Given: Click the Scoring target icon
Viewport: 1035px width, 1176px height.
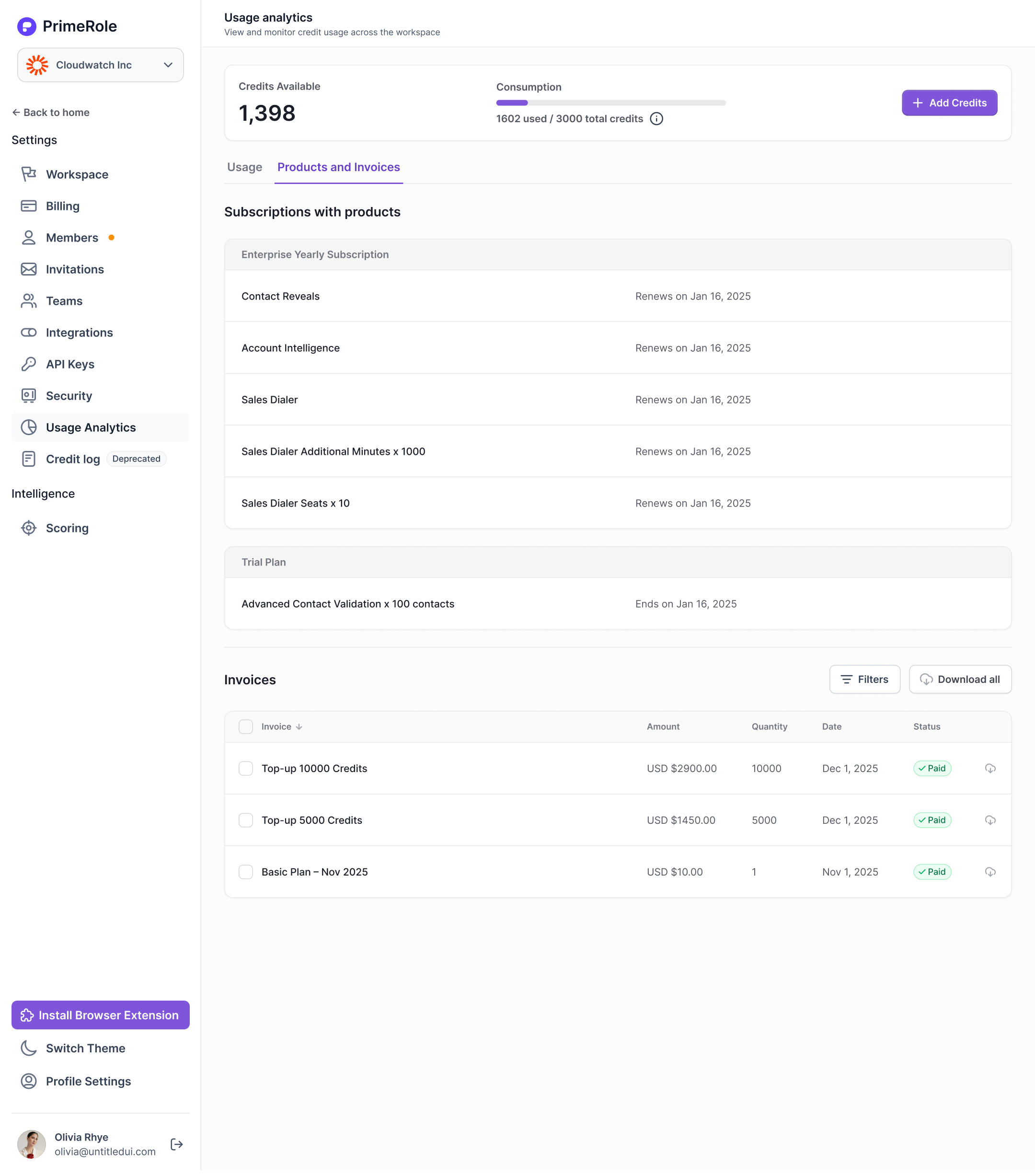Looking at the screenshot, I should 29,528.
